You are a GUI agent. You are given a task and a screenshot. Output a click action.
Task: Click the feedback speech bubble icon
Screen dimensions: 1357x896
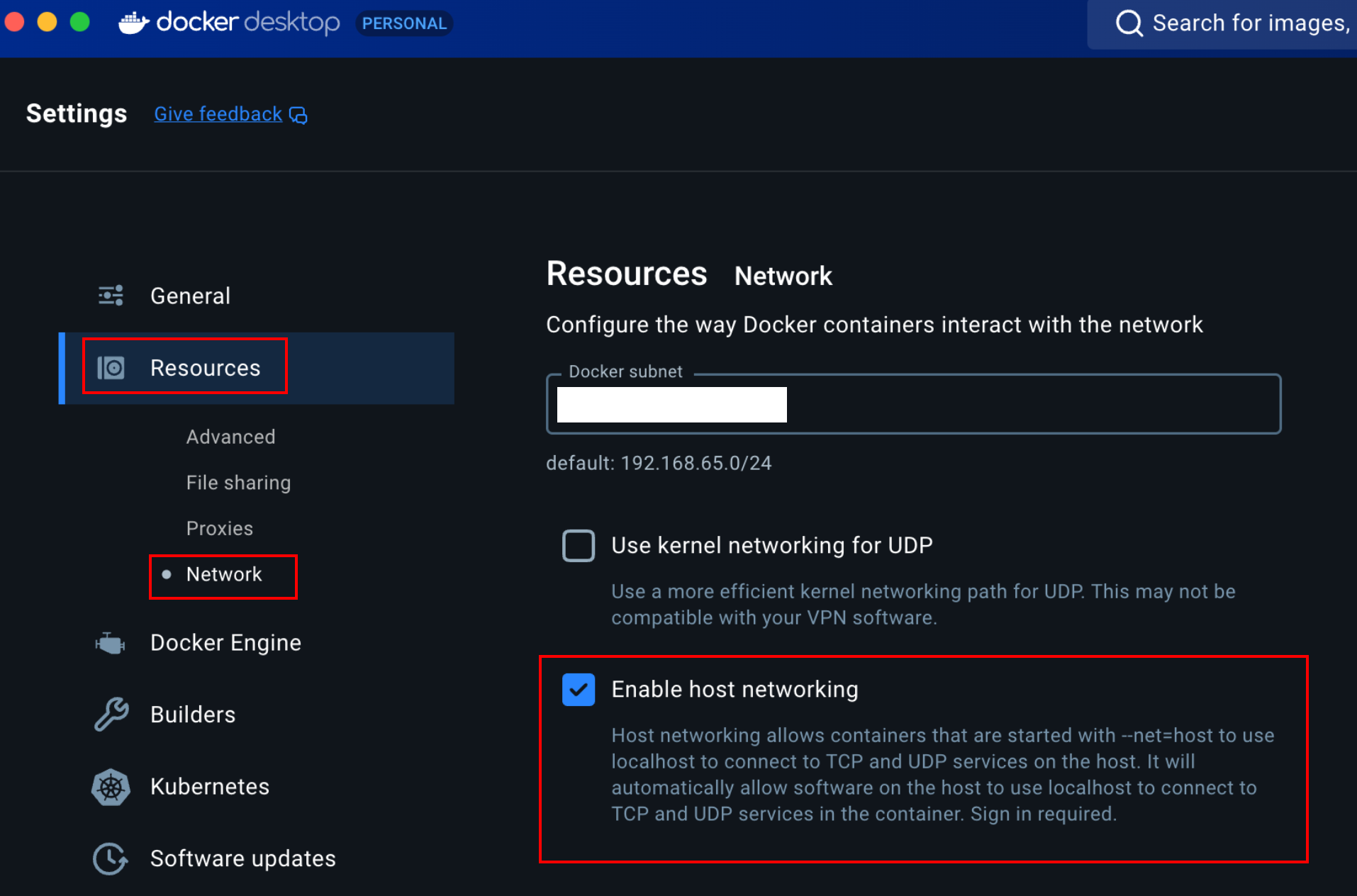point(298,115)
